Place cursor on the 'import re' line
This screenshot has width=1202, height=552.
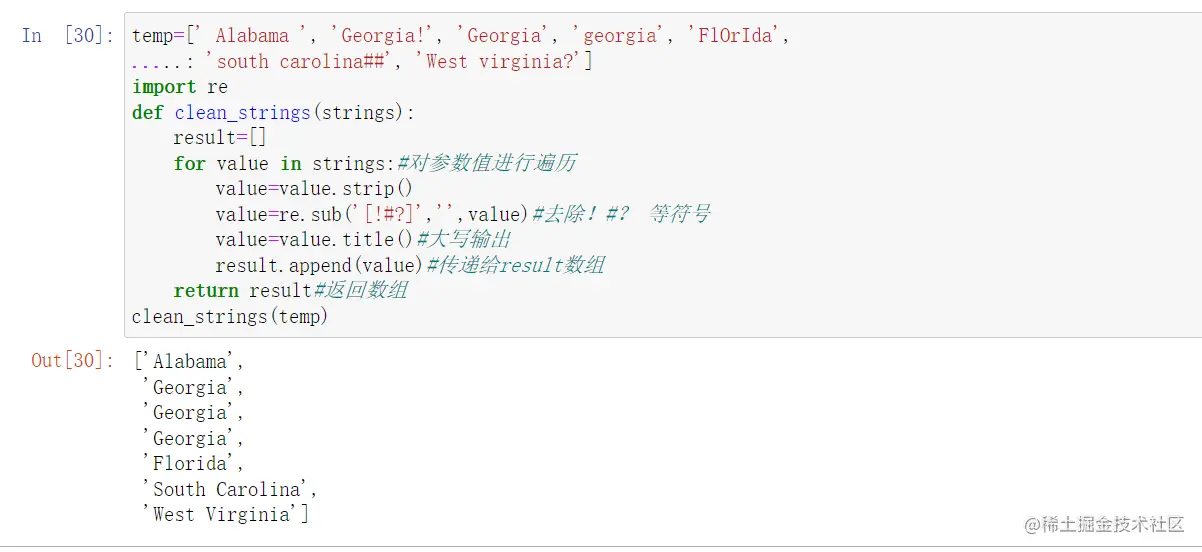pos(180,87)
